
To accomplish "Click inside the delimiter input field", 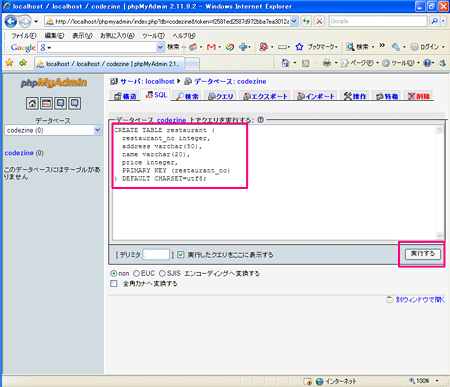I will (x=156, y=255).
